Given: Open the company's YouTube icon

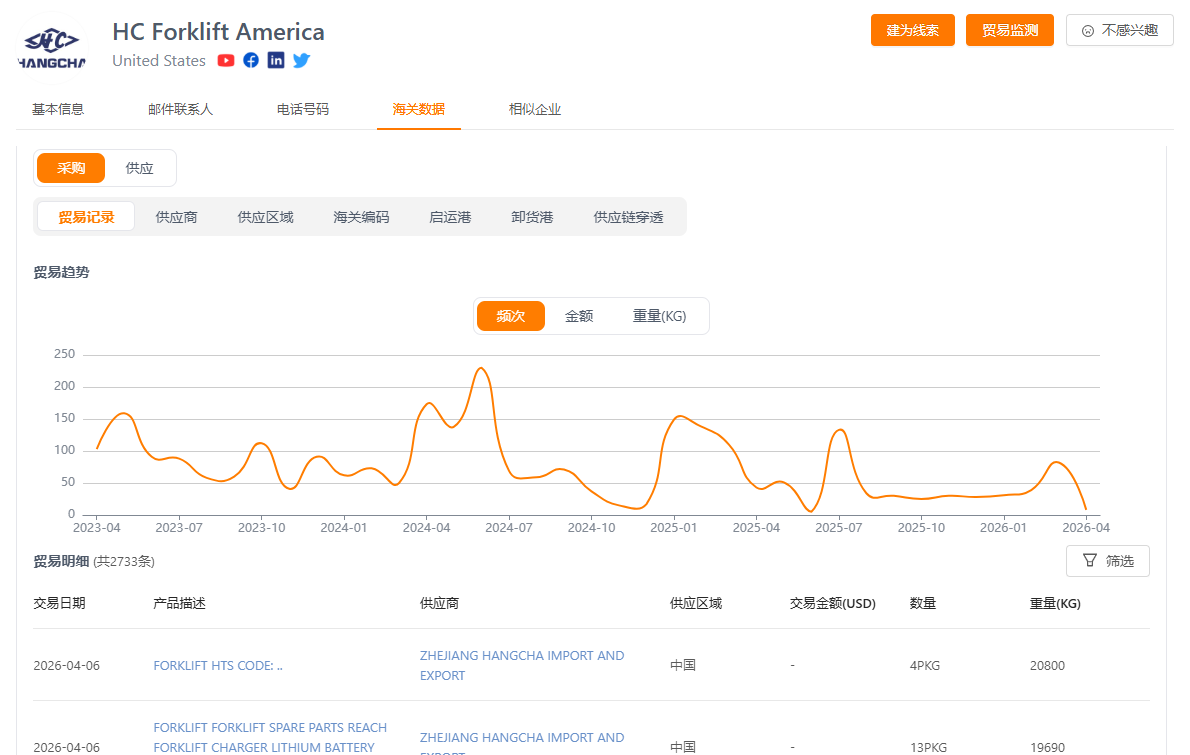Looking at the screenshot, I should click(225, 61).
